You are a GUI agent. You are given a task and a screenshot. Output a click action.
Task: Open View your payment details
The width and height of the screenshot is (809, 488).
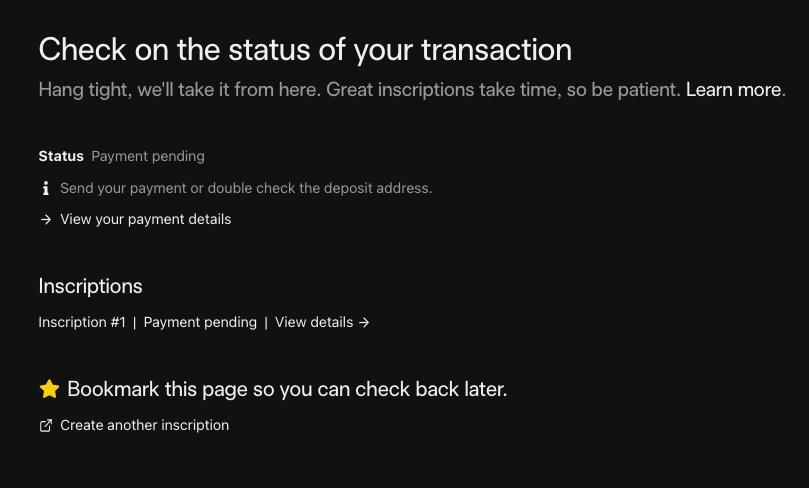pyautogui.click(x=145, y=219)
